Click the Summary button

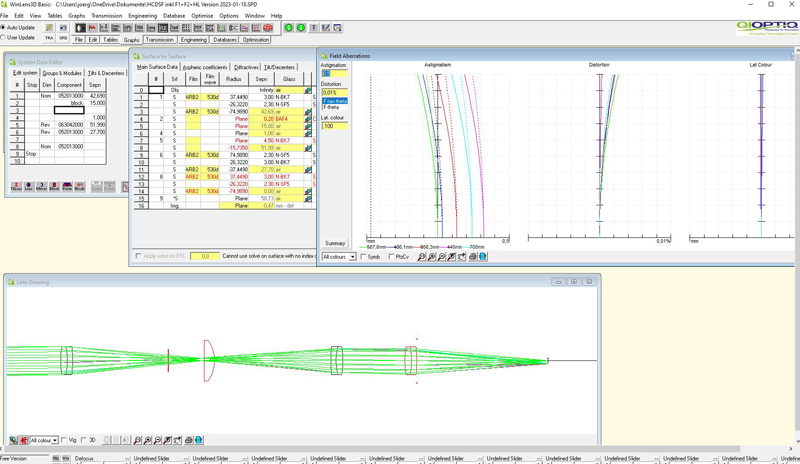click(335, 243)
